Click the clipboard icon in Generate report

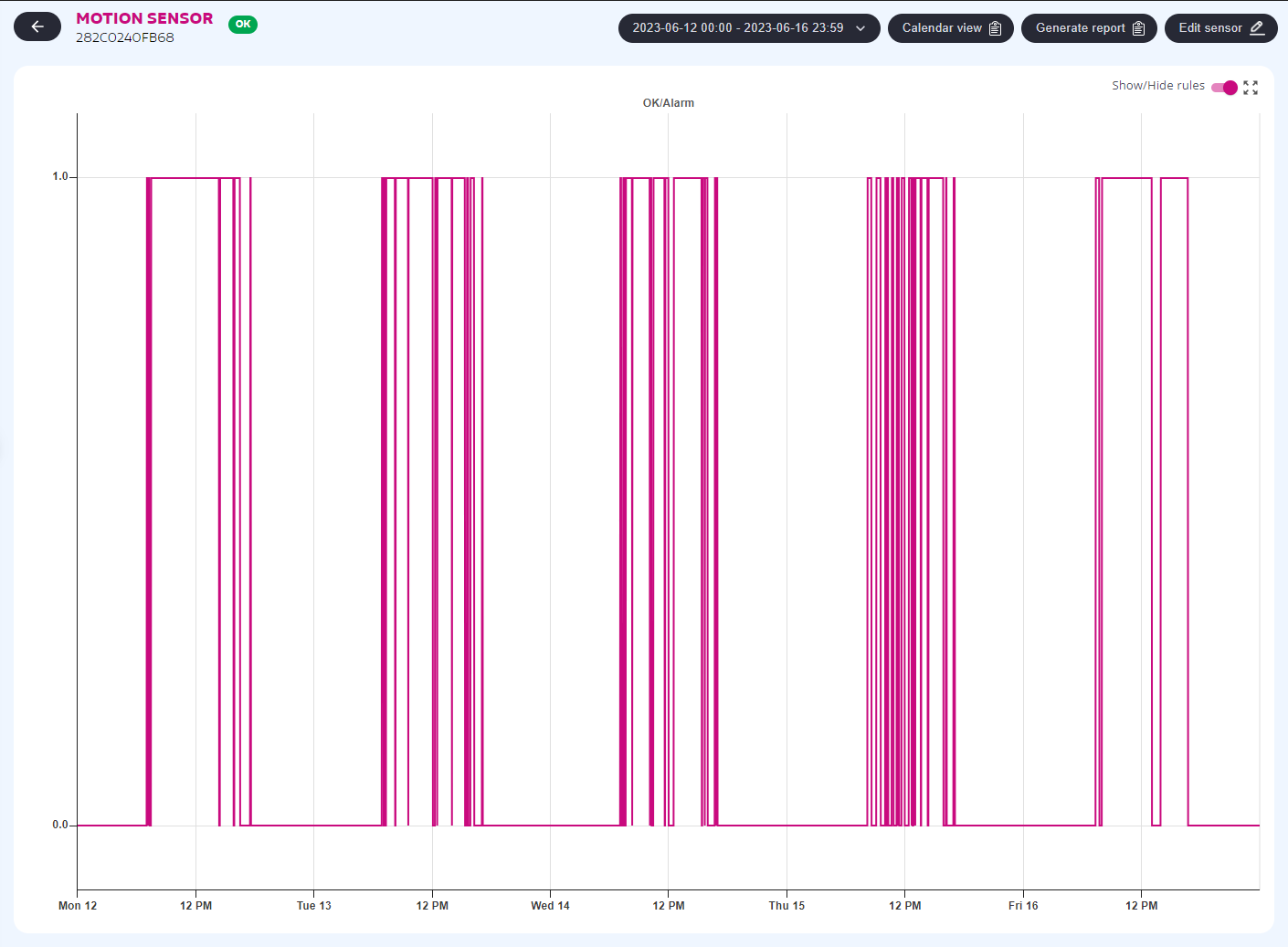1138,28
